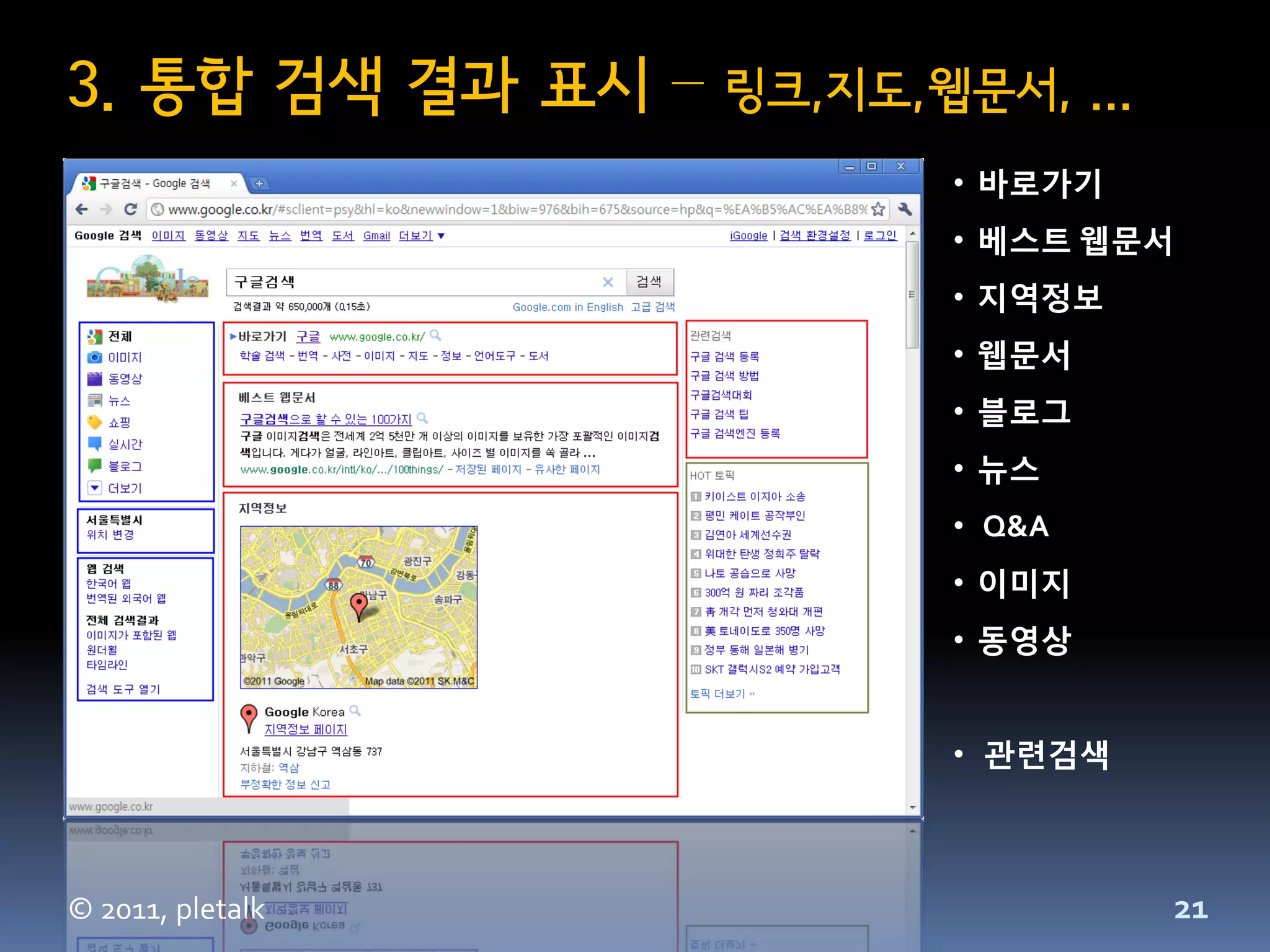The height and width of the screenshot is (952, 1270).
Task: Open 동영상 in top navigation bar
Action: click(211, 236)
